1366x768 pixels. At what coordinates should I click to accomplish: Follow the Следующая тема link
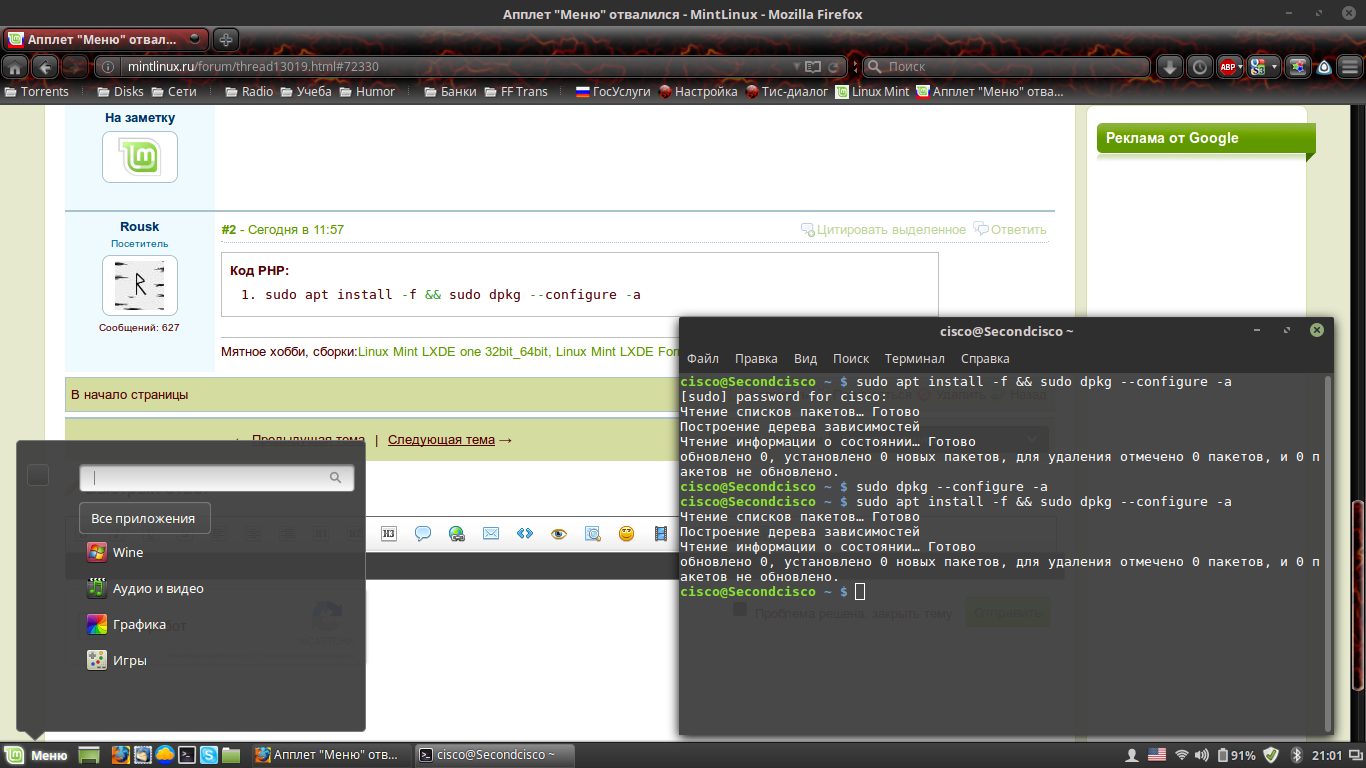pyautogui.click(x=441, y=439)
